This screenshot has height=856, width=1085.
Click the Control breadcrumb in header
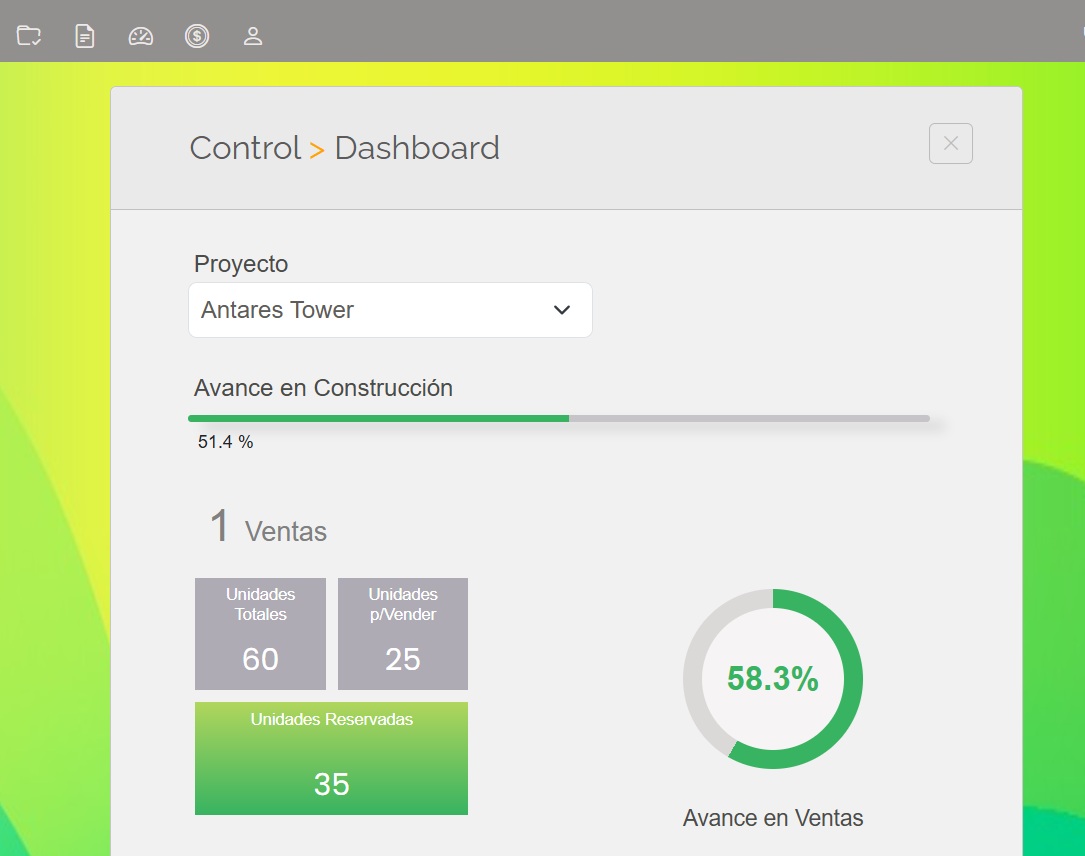(245, 148)
